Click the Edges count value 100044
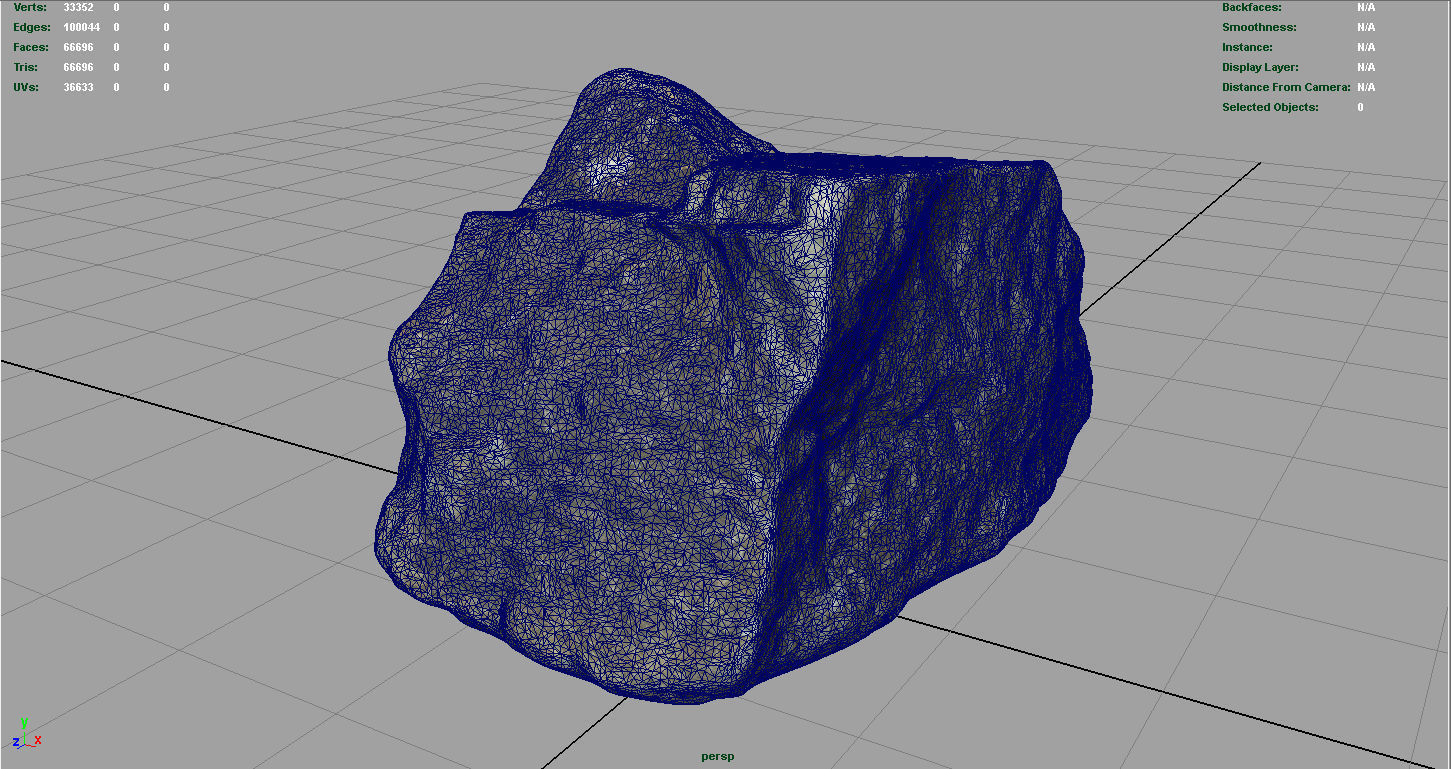The image size is (1451, 769). (81, 27)
